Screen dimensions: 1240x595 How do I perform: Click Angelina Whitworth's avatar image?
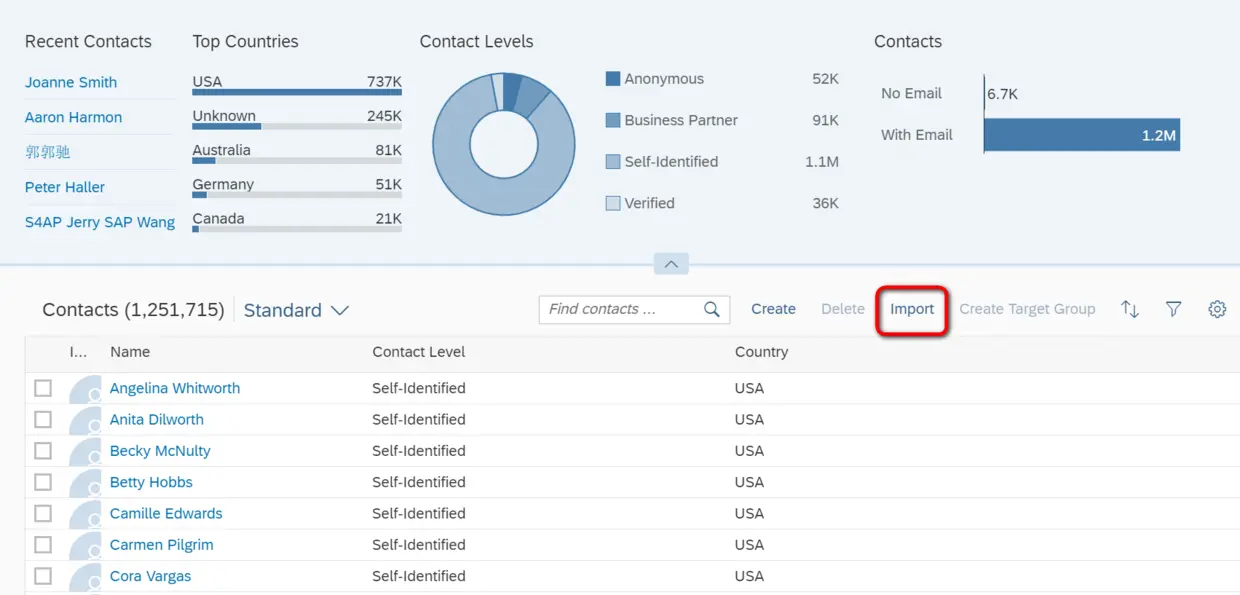86,389
